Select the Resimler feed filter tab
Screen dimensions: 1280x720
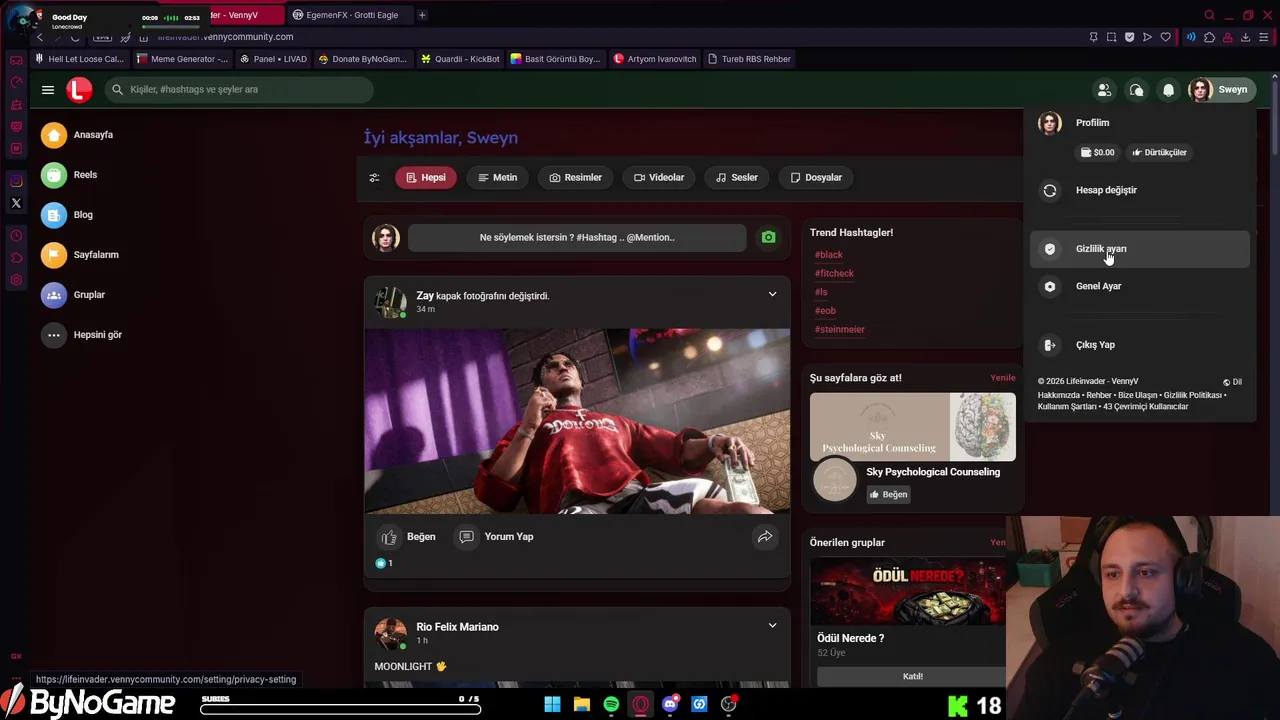pyautogui.click(x=576, y=178)
